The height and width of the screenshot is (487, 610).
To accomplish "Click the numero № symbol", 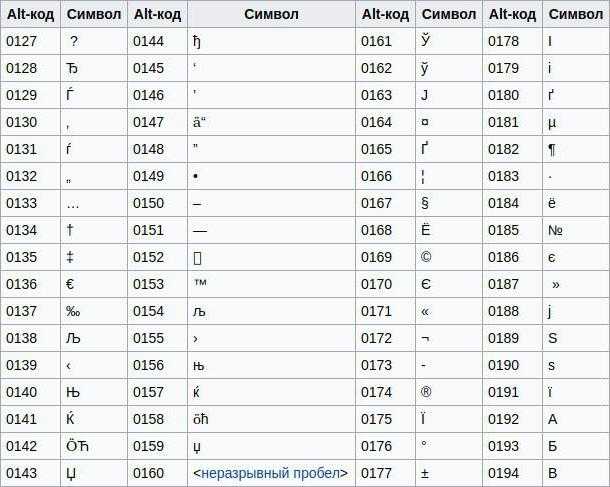I will [x=555, y=230].
